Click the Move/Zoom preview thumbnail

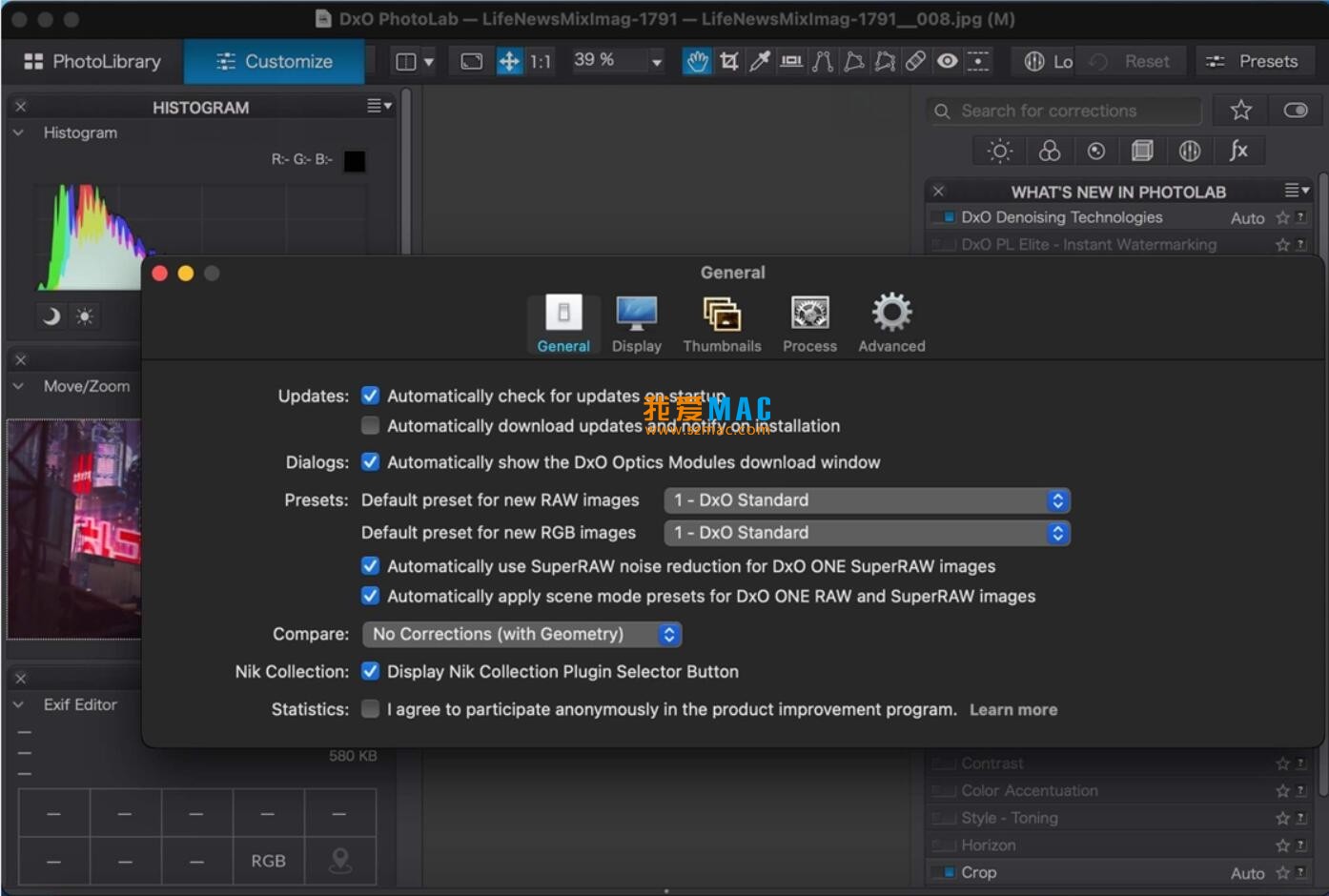74,529
